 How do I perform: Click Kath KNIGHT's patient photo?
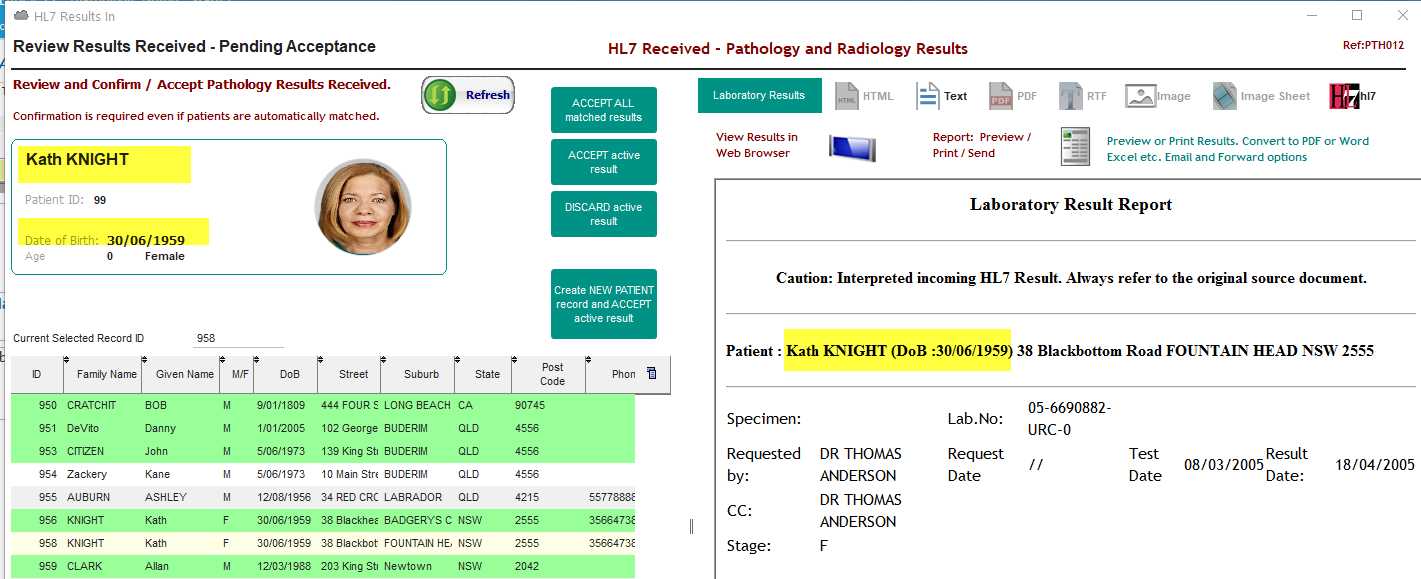click(x=362, y=207)
